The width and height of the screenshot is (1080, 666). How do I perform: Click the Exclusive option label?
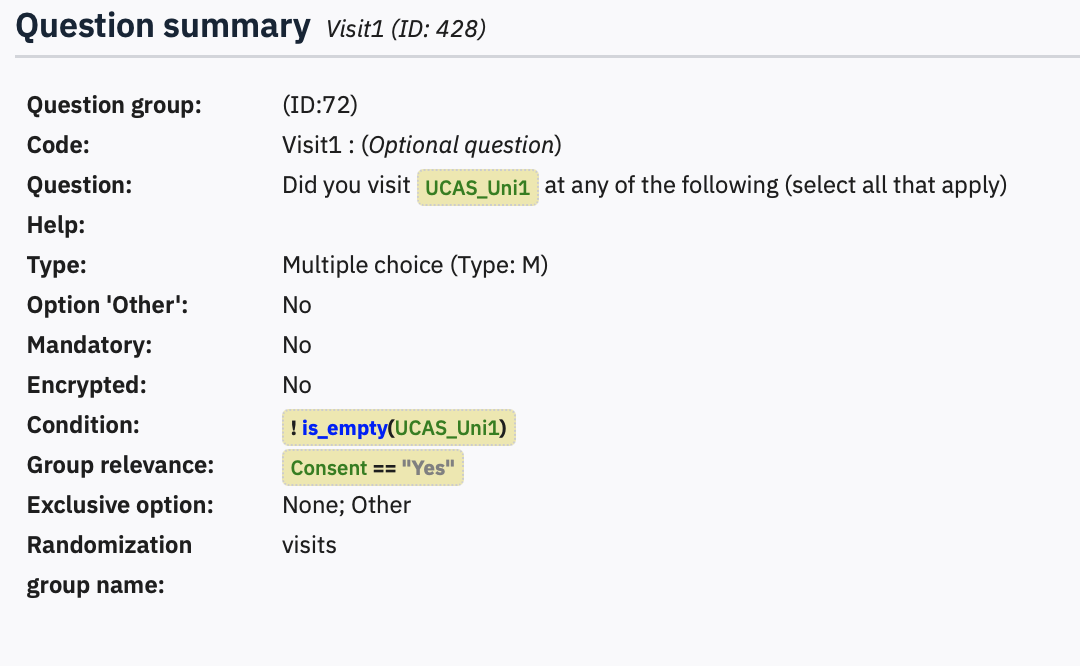click(120, 505)
